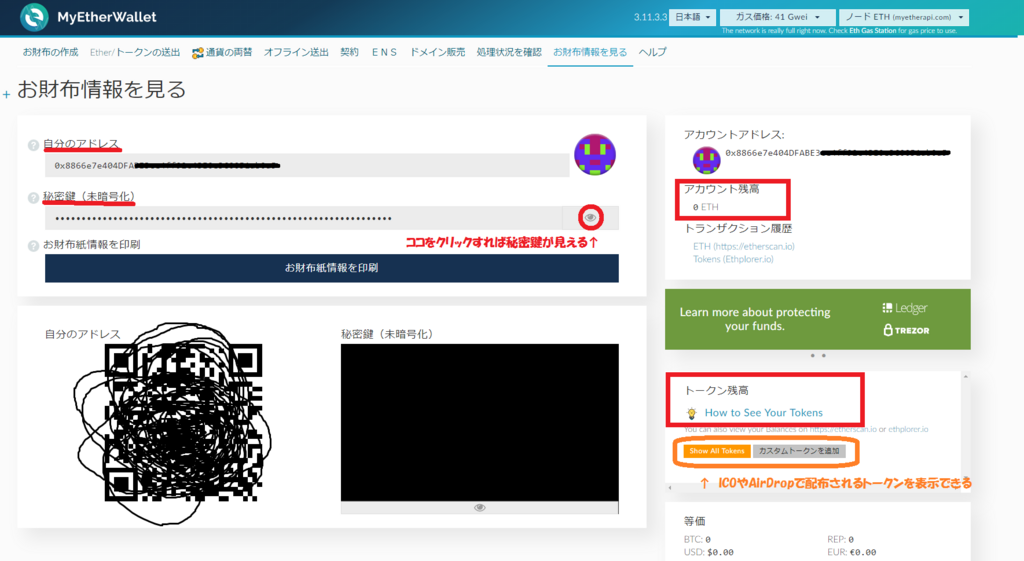Click the MyEtherWallet logo icon
This screenshot has width=1024, height=561.
coord(34,17)
